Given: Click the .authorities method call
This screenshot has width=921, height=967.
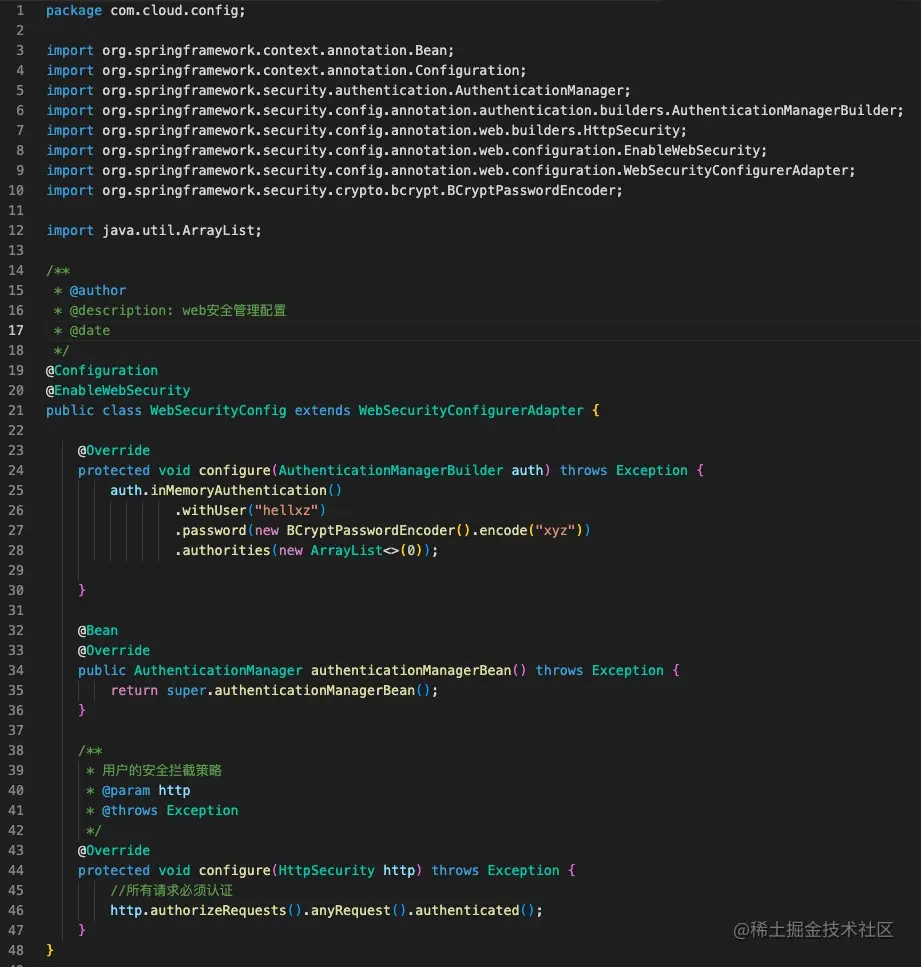Looking at the screenshot, I should pos(222,551).
